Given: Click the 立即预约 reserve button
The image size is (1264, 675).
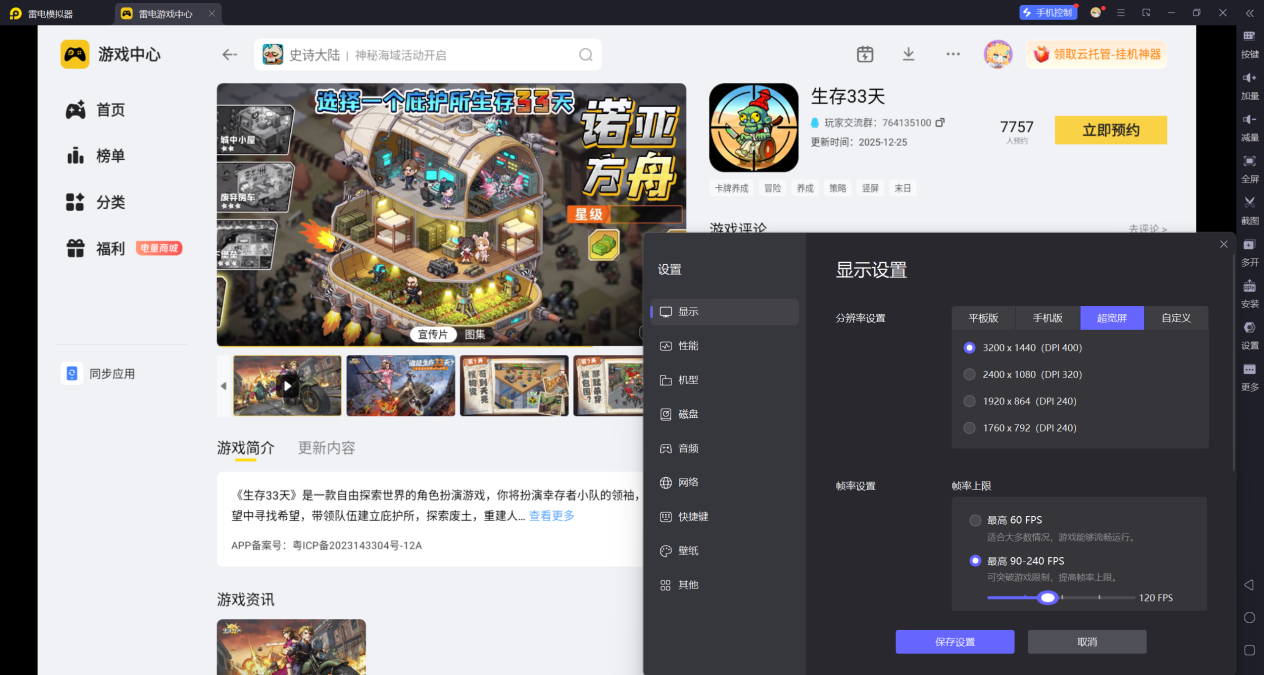Looking at the screenshot, I should point(1111,130).
